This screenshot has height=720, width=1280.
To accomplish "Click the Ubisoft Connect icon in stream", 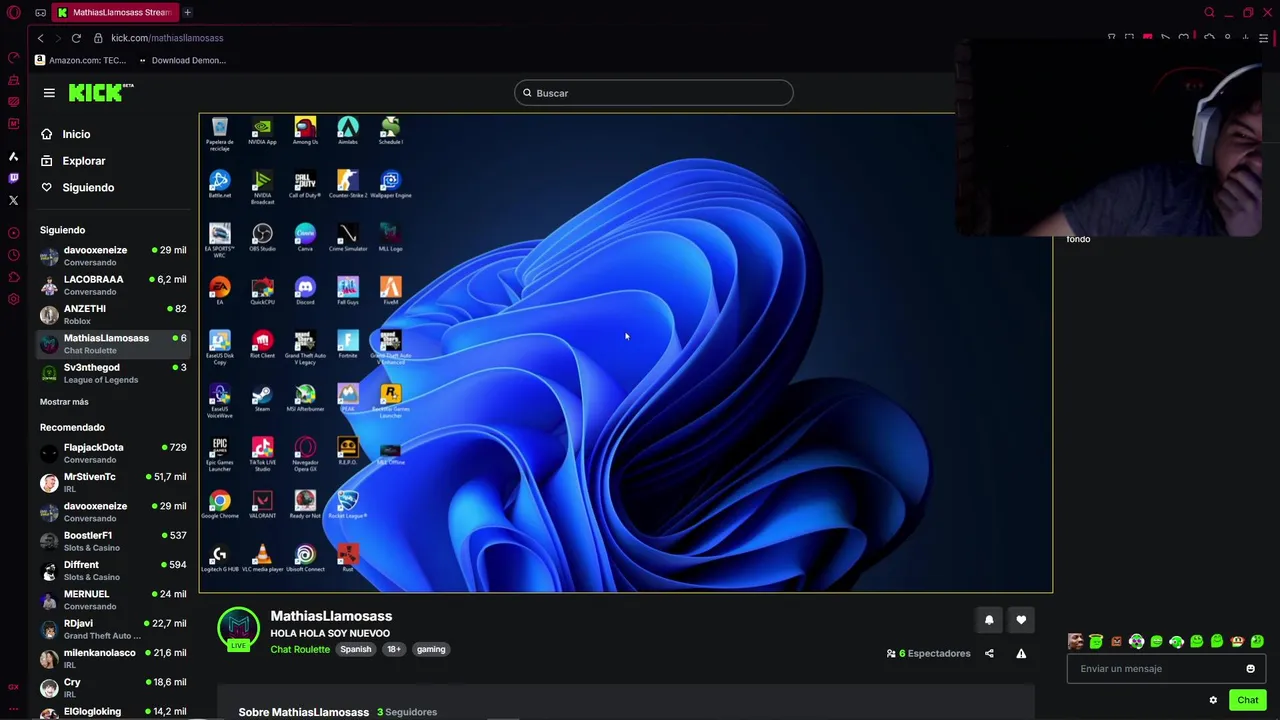I will coord(305,558).
